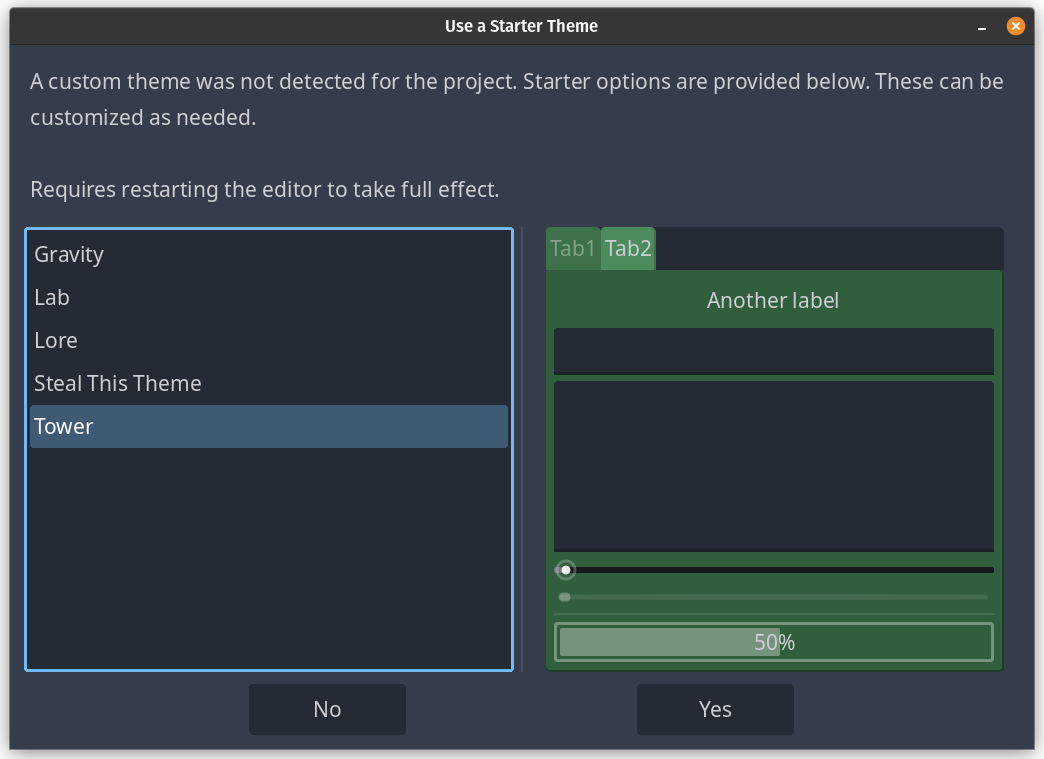Switch to Tab1 in the preview
This screenshot has width=1044, height=759.
[x=573, y=249]
